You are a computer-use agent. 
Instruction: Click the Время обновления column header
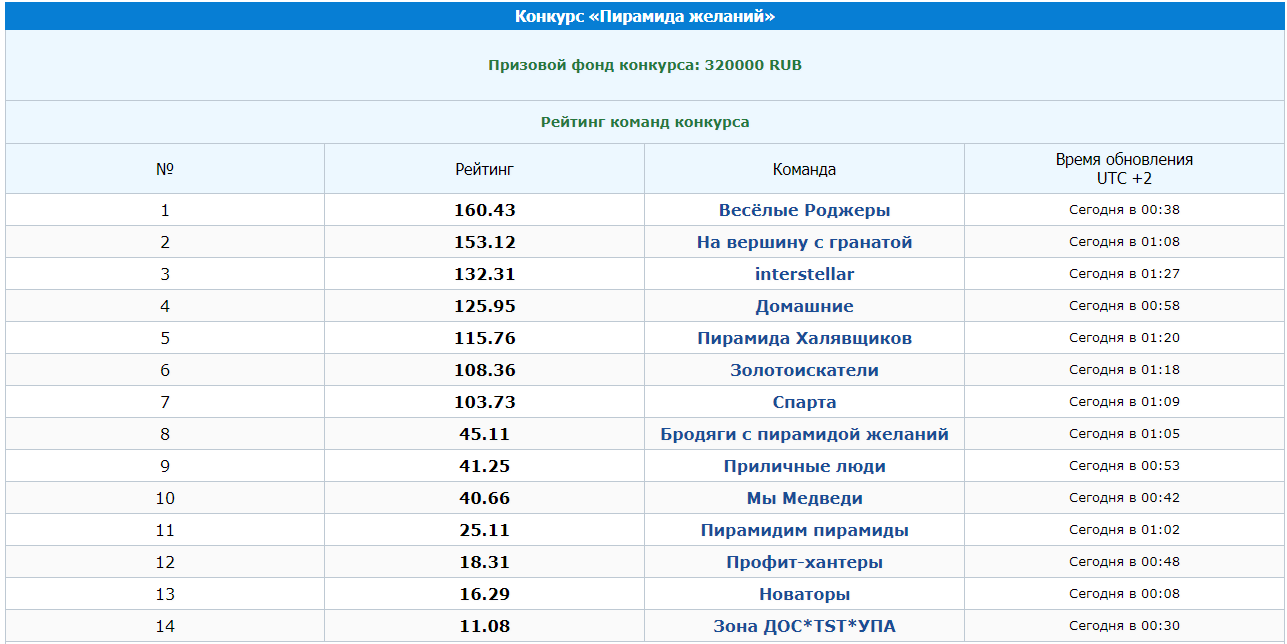[x=1124, y=169]
